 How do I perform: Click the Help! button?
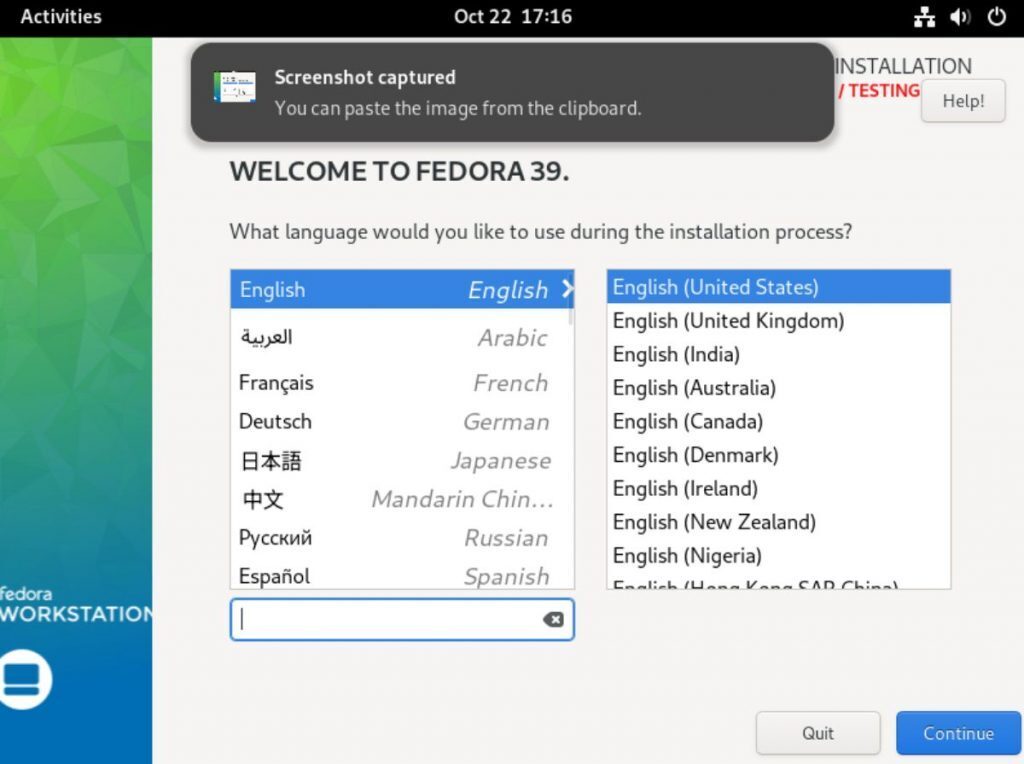pyautogui.click(x=962, y=100)
